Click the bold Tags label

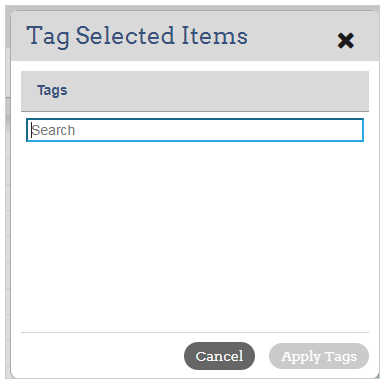pyautogui.click(x=52, y=90)
